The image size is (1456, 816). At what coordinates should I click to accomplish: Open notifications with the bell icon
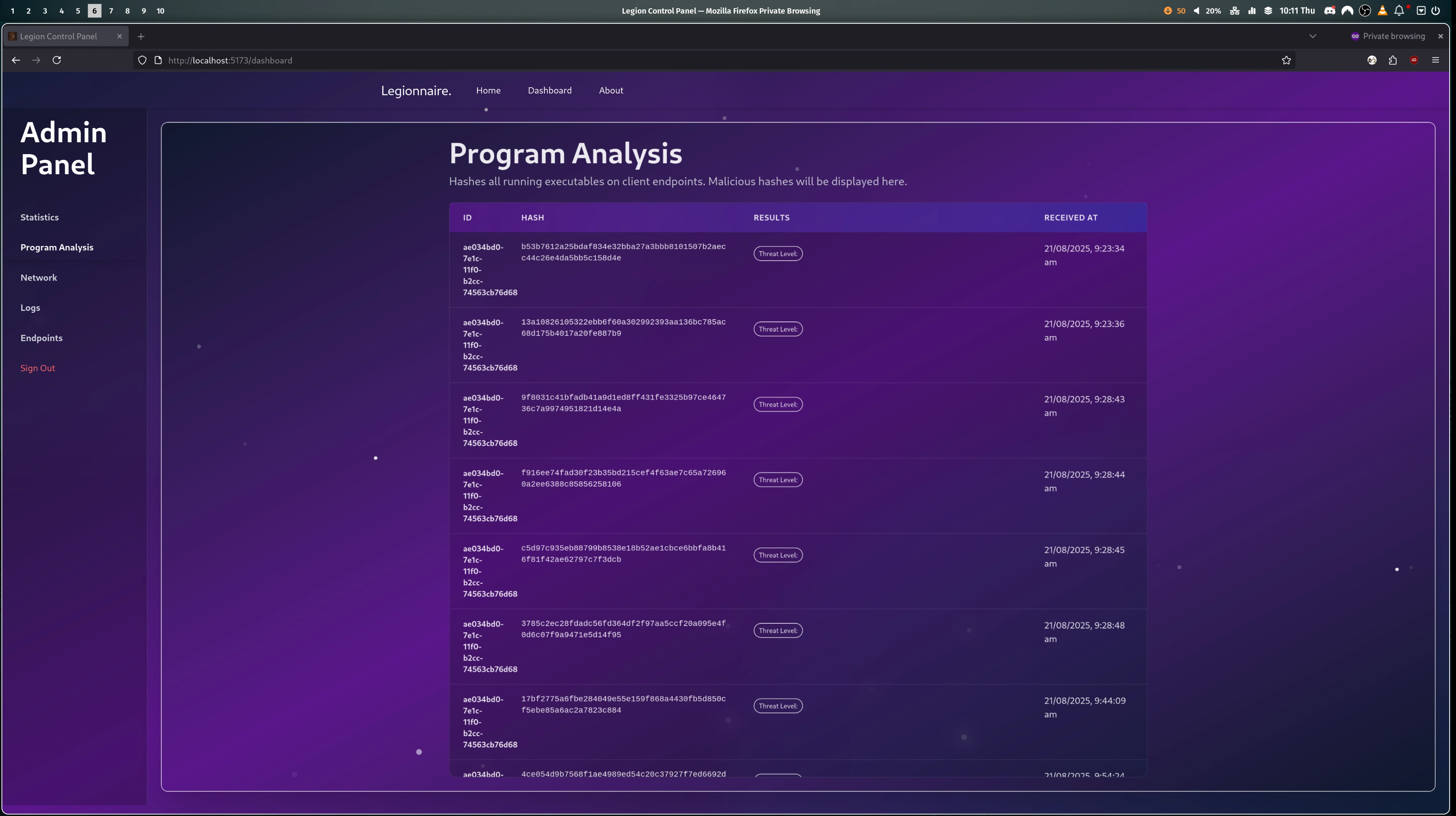click(1399, 11)
